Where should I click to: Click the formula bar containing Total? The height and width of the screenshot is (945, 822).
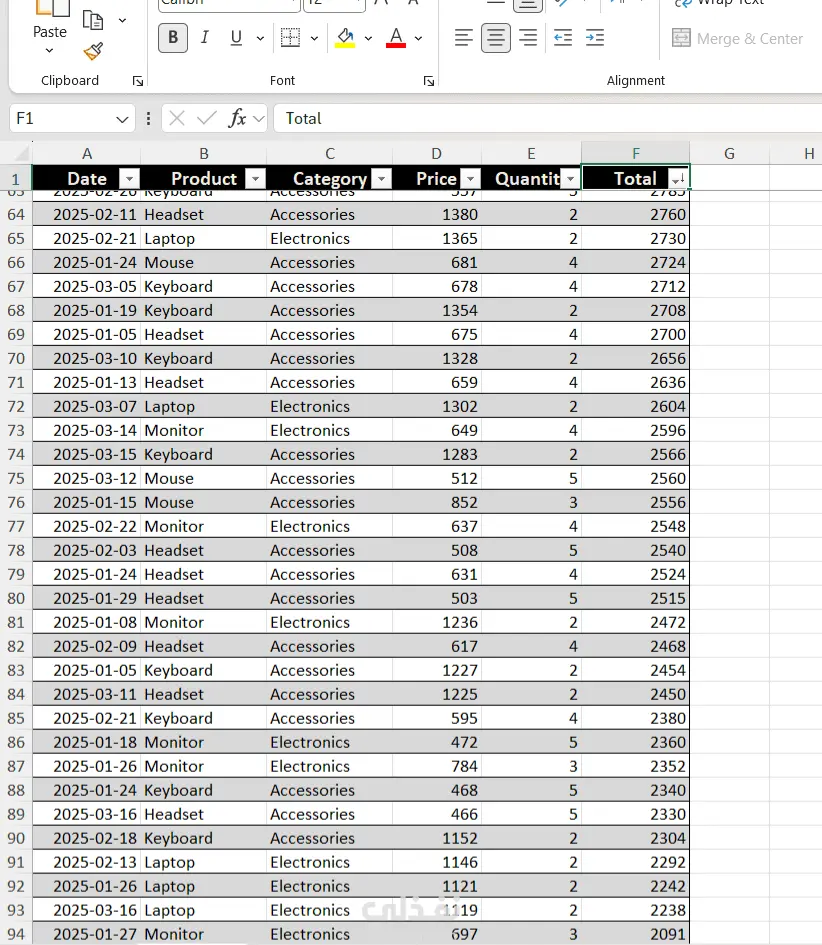[x=547, y=118]
